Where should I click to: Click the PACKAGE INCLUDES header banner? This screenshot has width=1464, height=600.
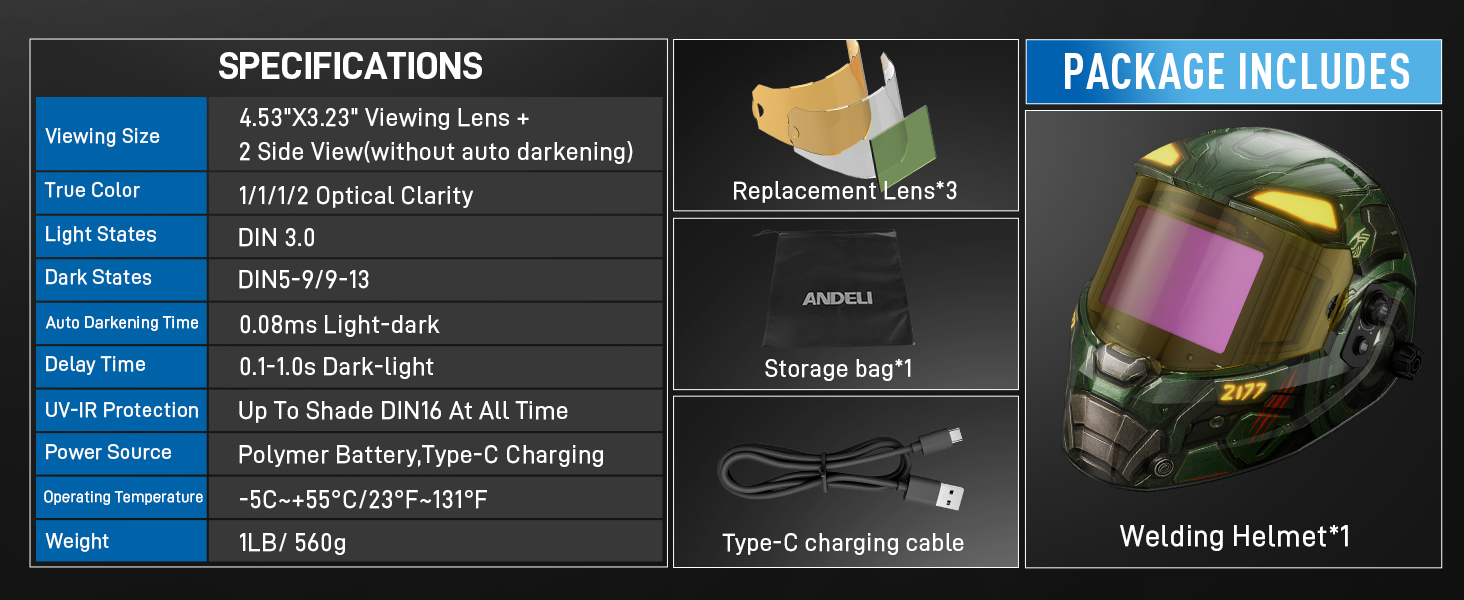(1234, 72)
